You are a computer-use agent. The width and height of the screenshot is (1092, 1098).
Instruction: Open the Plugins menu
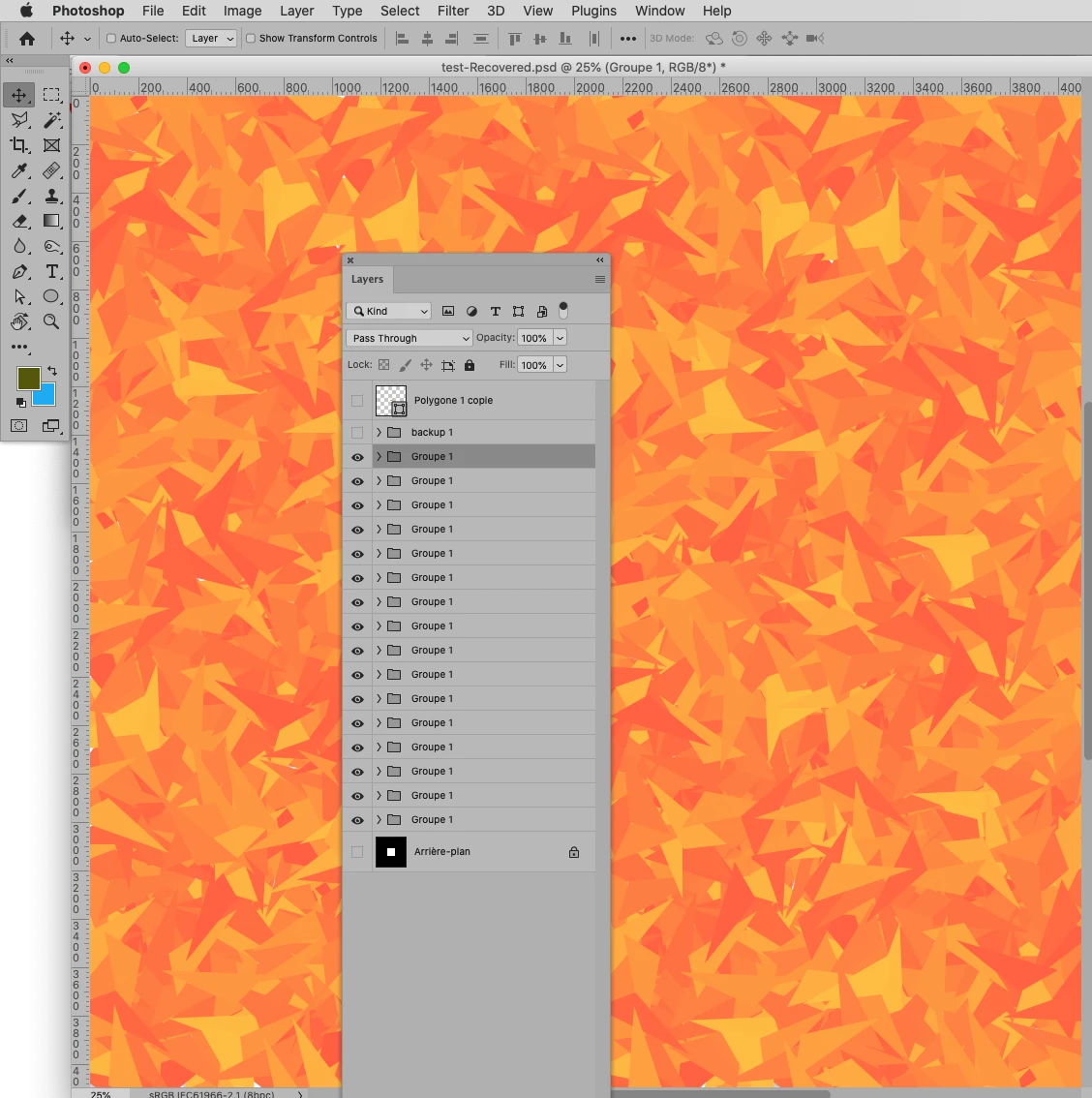click(x=593, y=11)
